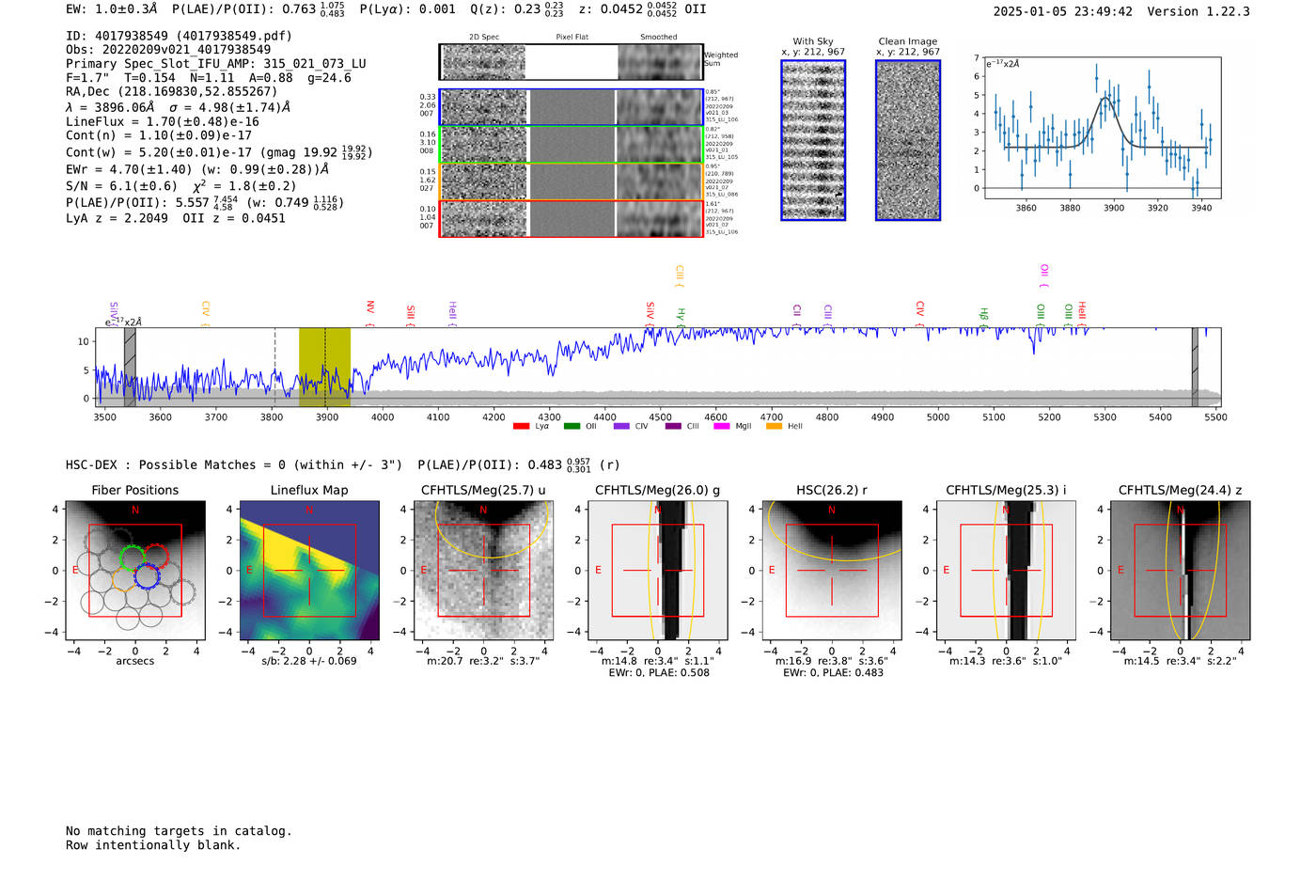Click the Primary Spec_Slot_IFU_AMP 315_021_073_LU line
This screenshot has width=1316, height=896.
coord(216,64)
